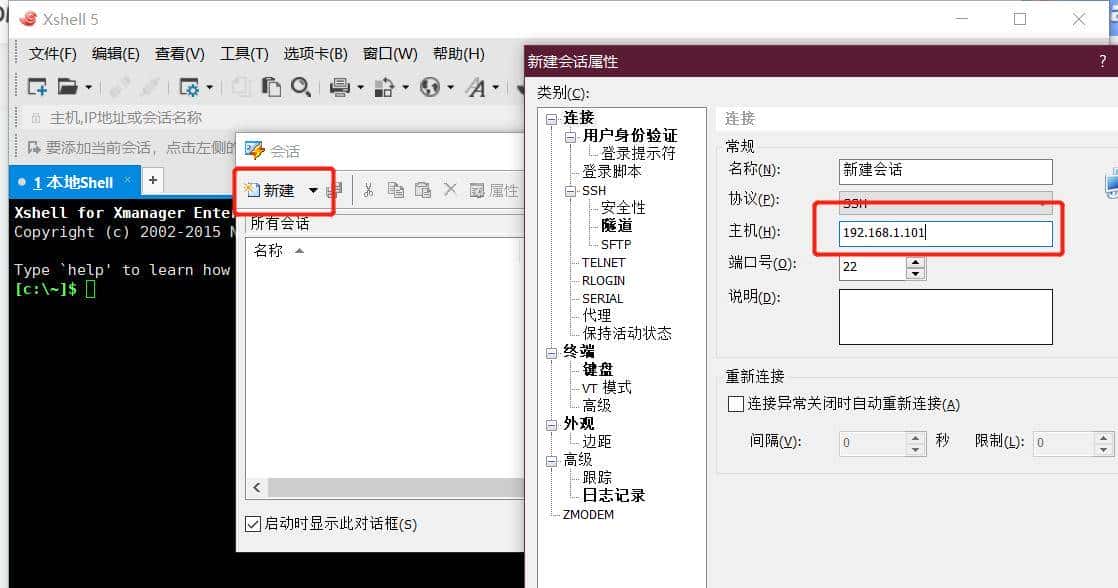Open the dropdown arrow beside the color scheme icon
The image size is (1118, 588).
(x=405, y=88)
